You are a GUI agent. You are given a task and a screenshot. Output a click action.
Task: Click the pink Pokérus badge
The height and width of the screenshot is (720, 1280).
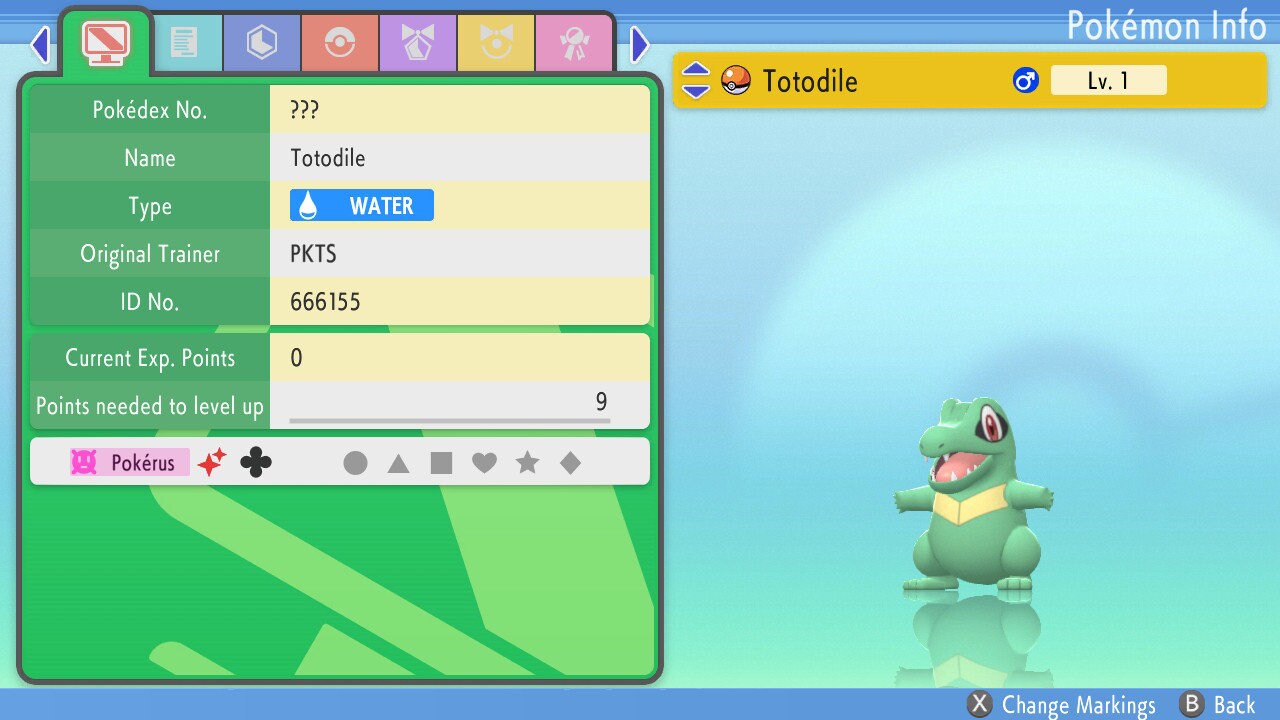[x=130, y=462]
